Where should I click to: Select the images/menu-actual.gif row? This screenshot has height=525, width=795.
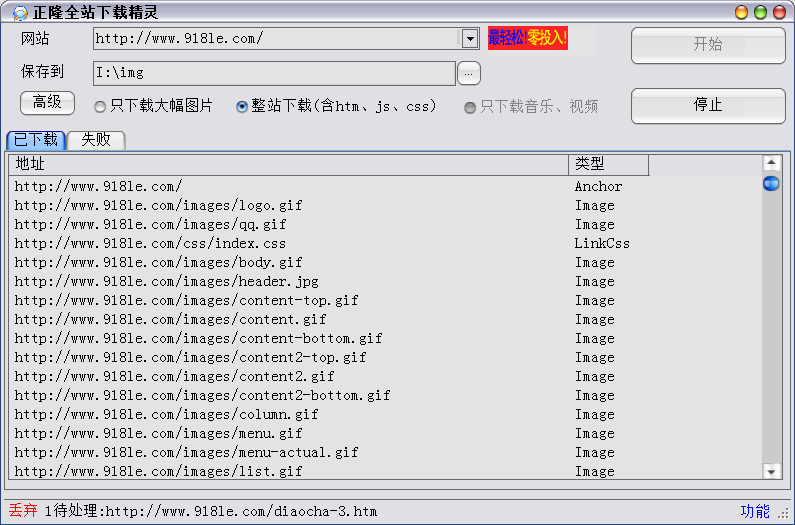(385, 452)
